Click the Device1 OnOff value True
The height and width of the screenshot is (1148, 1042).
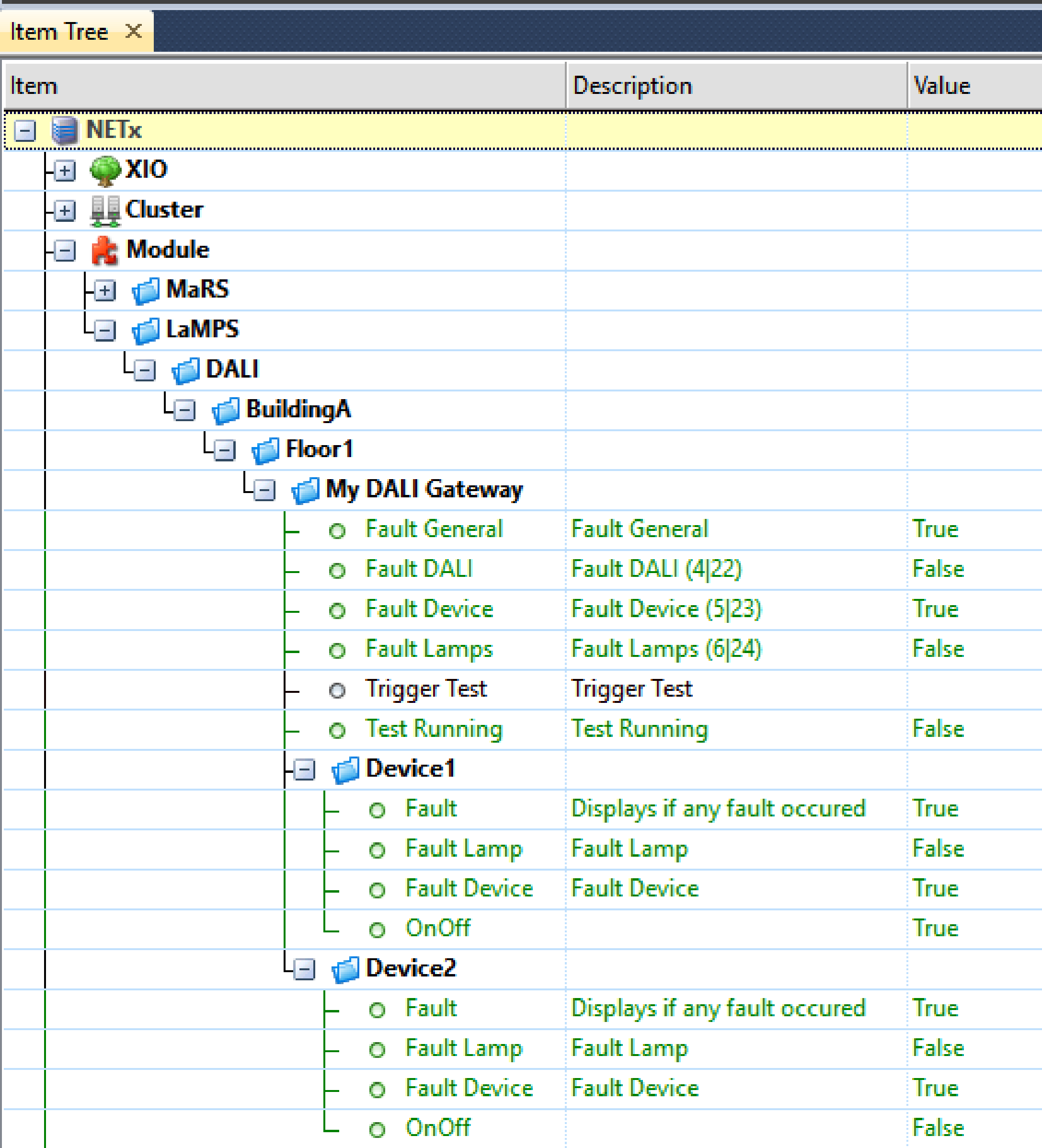click(x=936, y=928)
